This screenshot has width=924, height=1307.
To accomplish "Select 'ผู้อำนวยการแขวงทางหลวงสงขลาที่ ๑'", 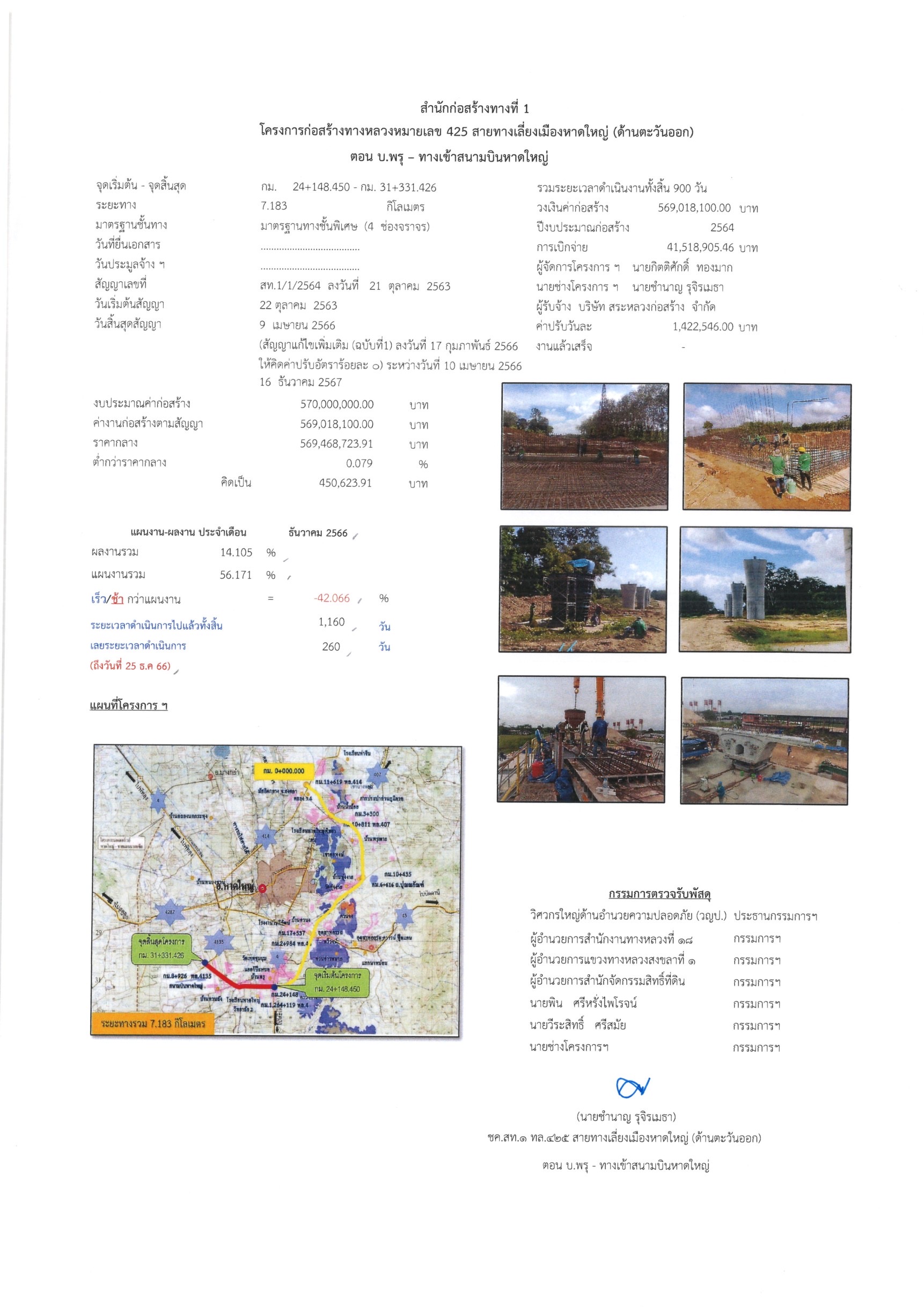I will tap(612, 960).
